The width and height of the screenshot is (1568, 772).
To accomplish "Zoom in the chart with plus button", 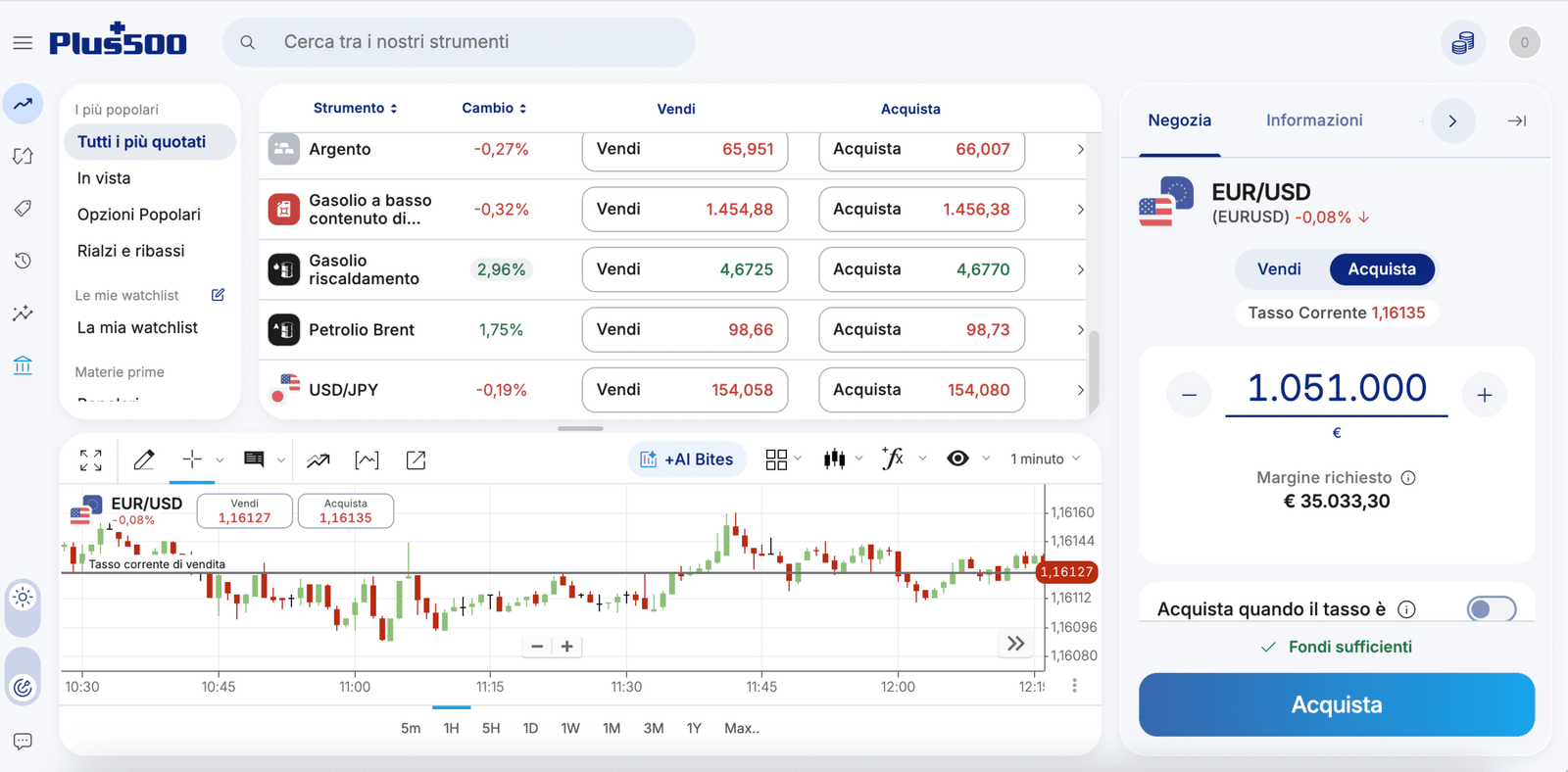I will point(566,646).
